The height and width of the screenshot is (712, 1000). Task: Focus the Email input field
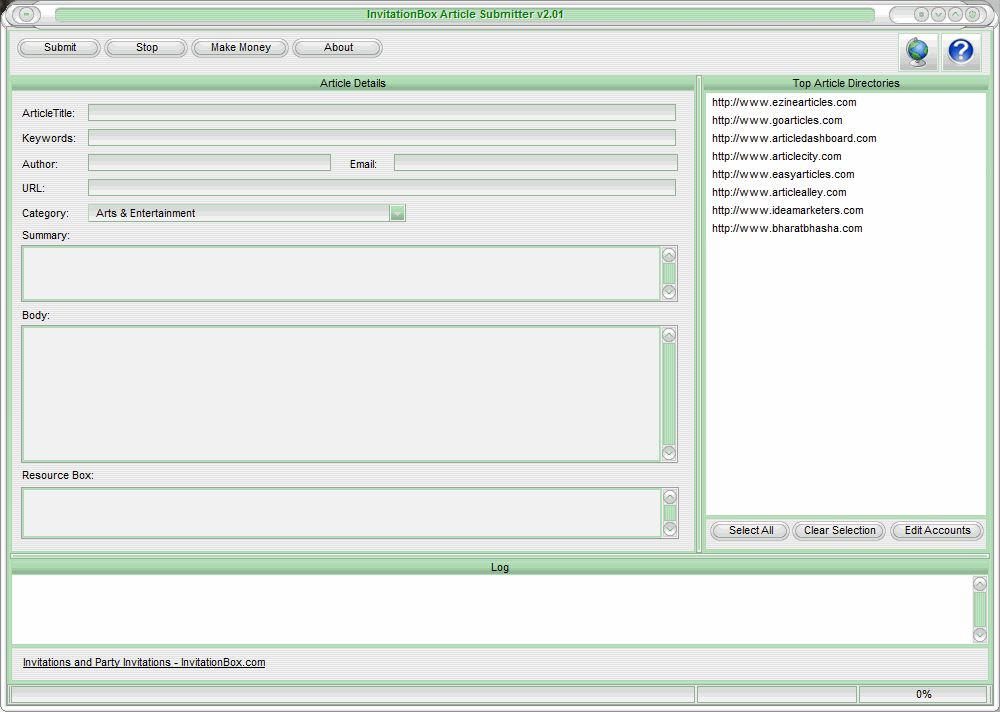coord(536,163)
